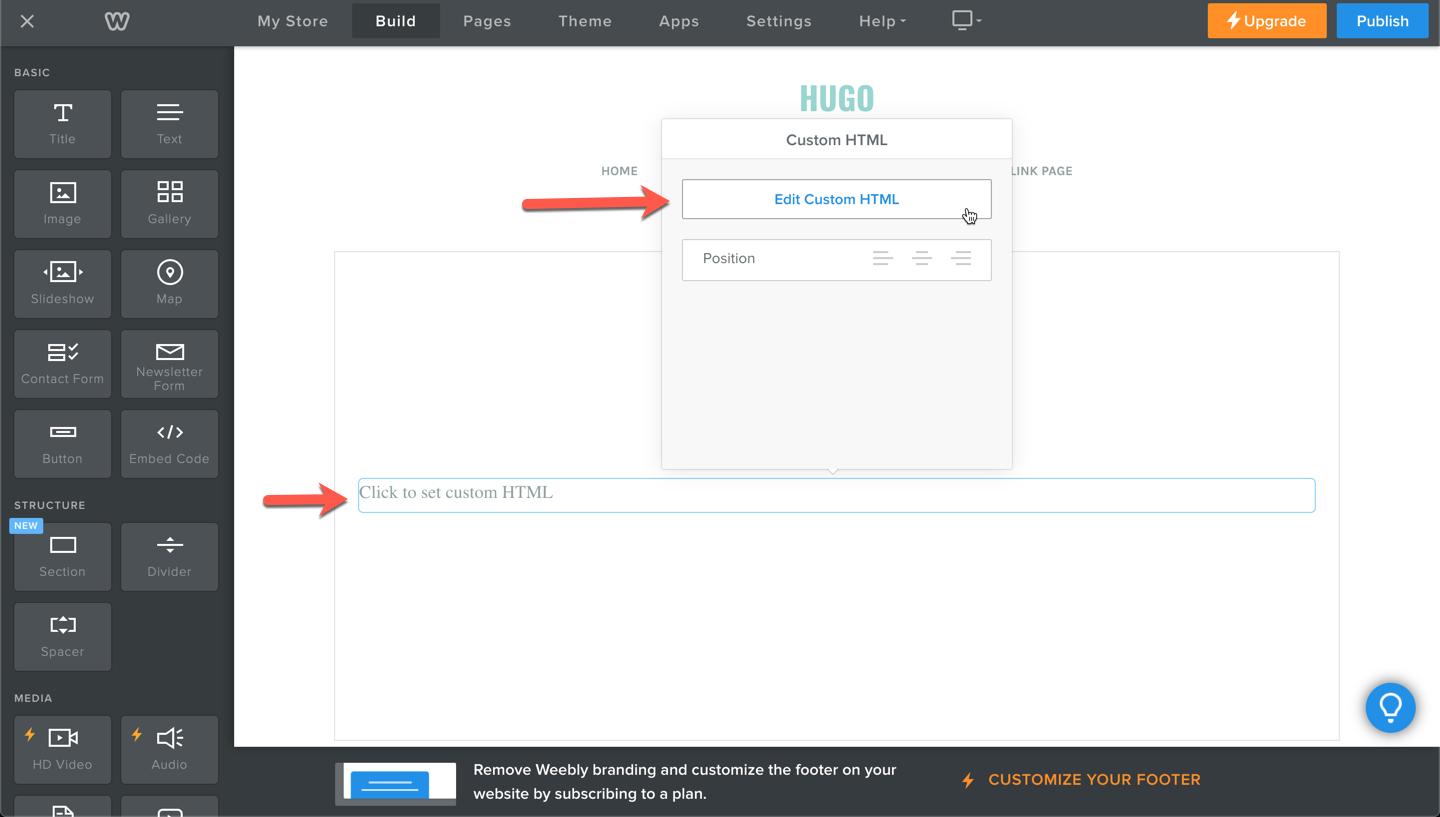Click the LINK PAGE navigation link
This screenshot has height=817, width=1440.
[1041, 171]
